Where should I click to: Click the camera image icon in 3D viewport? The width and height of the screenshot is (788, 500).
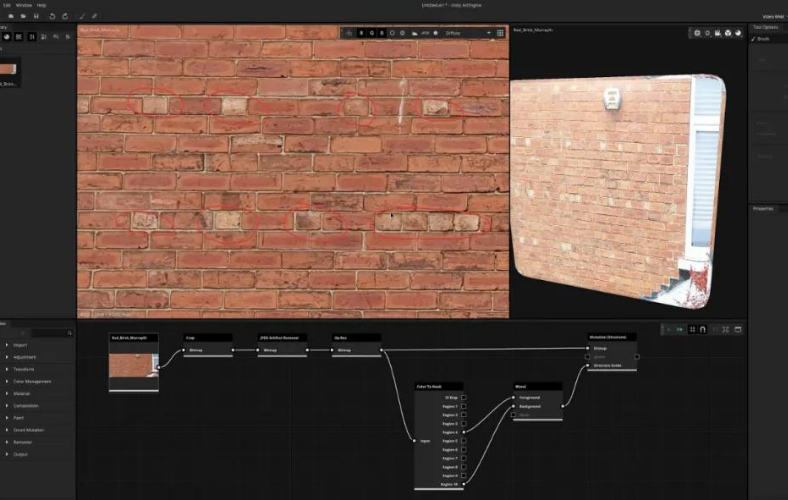[x=718, y=33]
